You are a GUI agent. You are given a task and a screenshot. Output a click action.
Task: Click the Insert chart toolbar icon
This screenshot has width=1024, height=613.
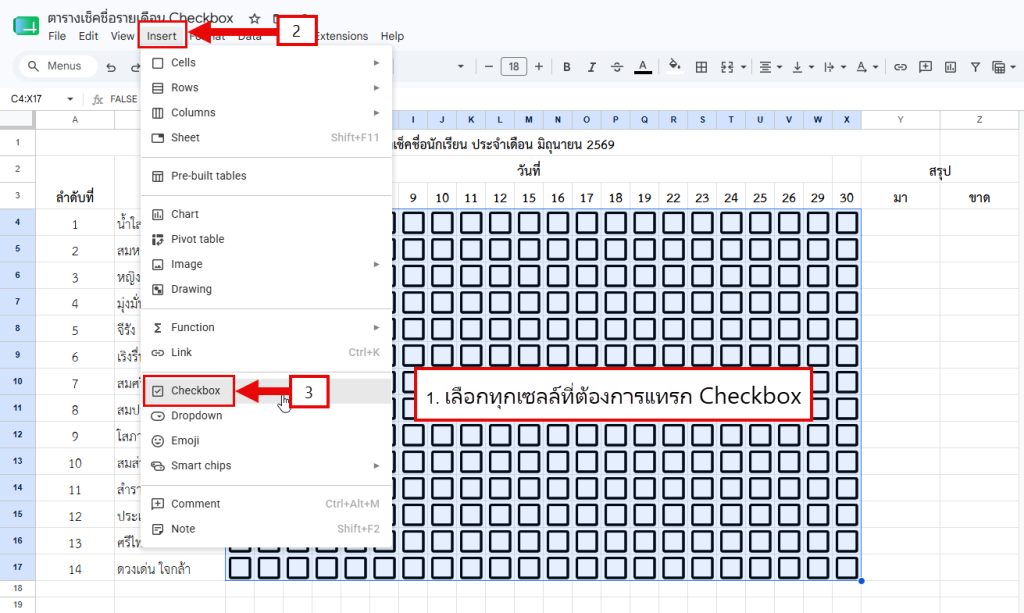(950, 67)
